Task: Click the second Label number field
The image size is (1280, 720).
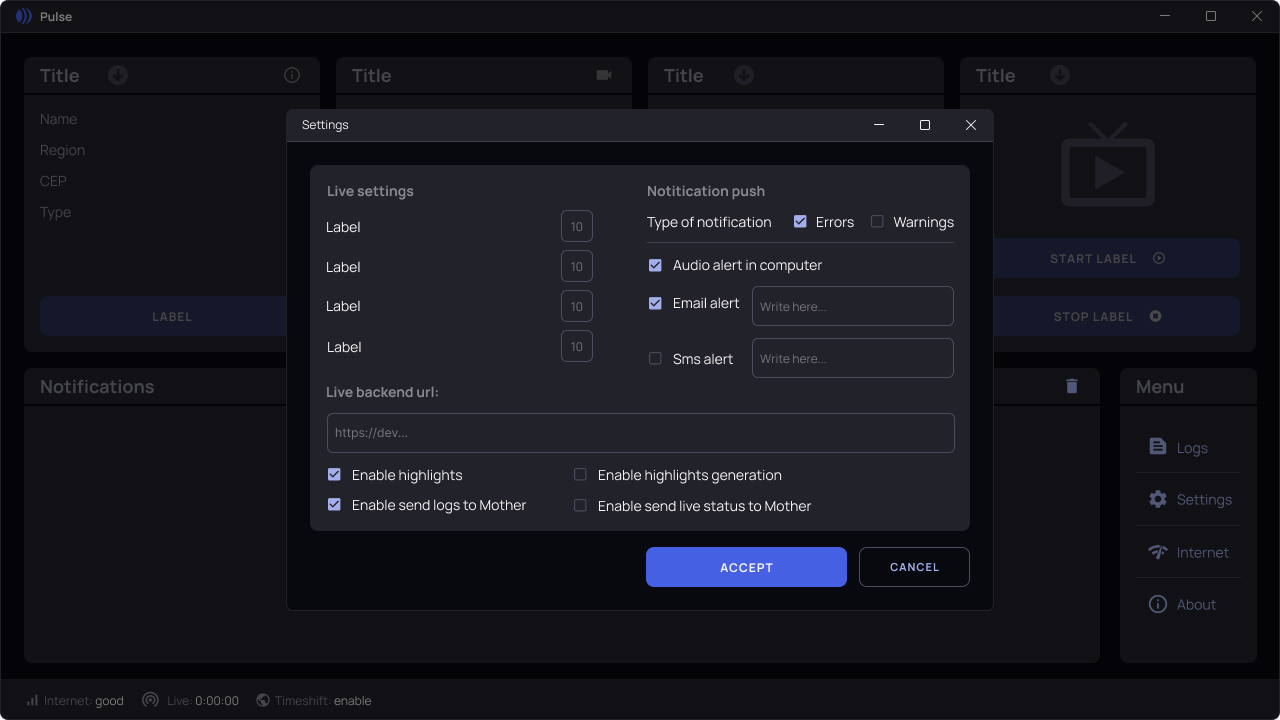Action: pos(577,266)
